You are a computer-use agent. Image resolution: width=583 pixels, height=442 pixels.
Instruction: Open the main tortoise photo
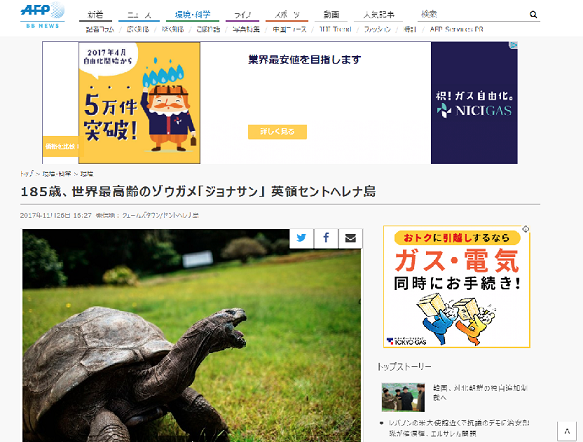191,335
